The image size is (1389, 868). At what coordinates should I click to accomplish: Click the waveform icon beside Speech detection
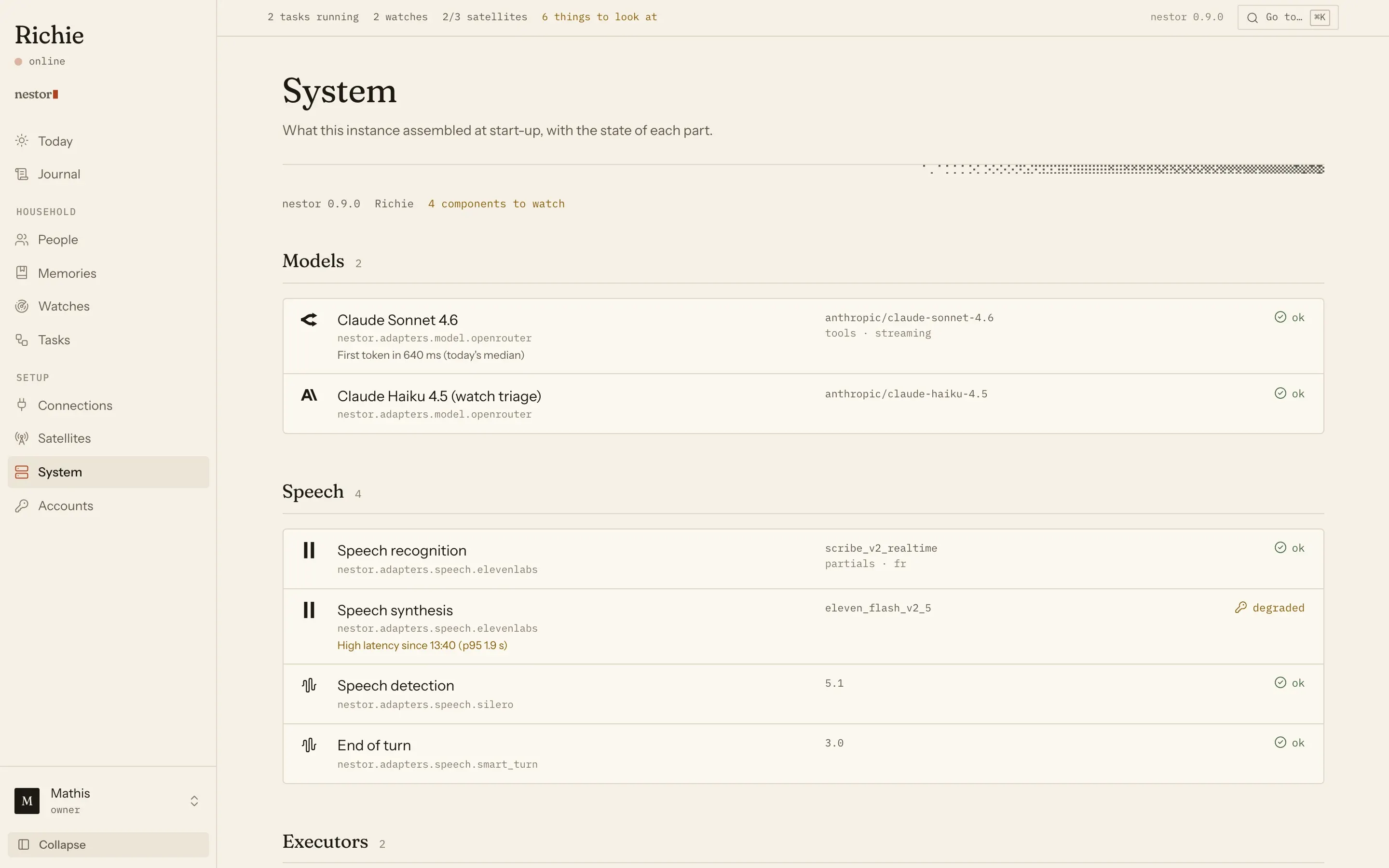point(309,685)
